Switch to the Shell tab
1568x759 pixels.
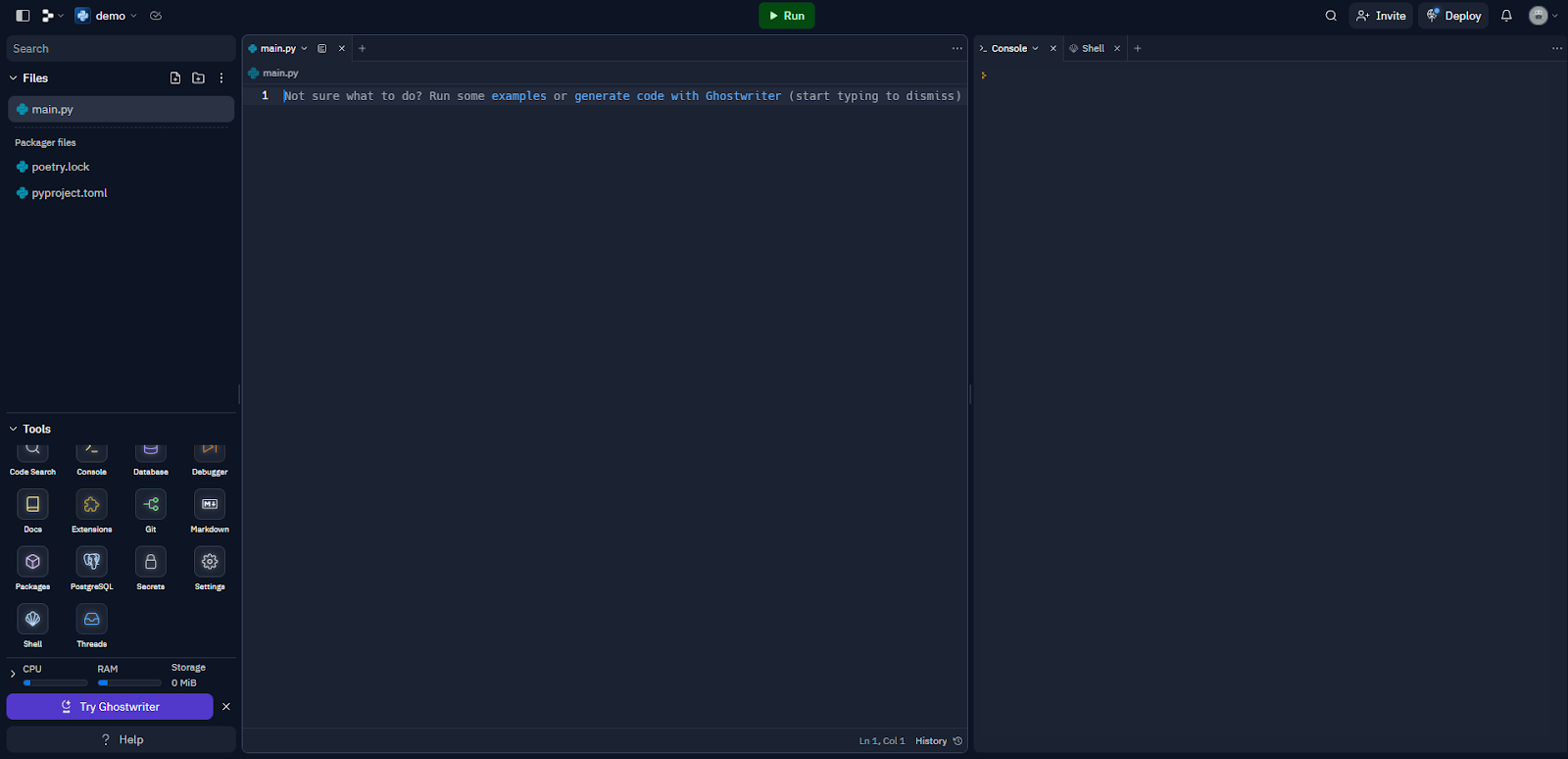pyautogui.click(x=1092, y=48)
